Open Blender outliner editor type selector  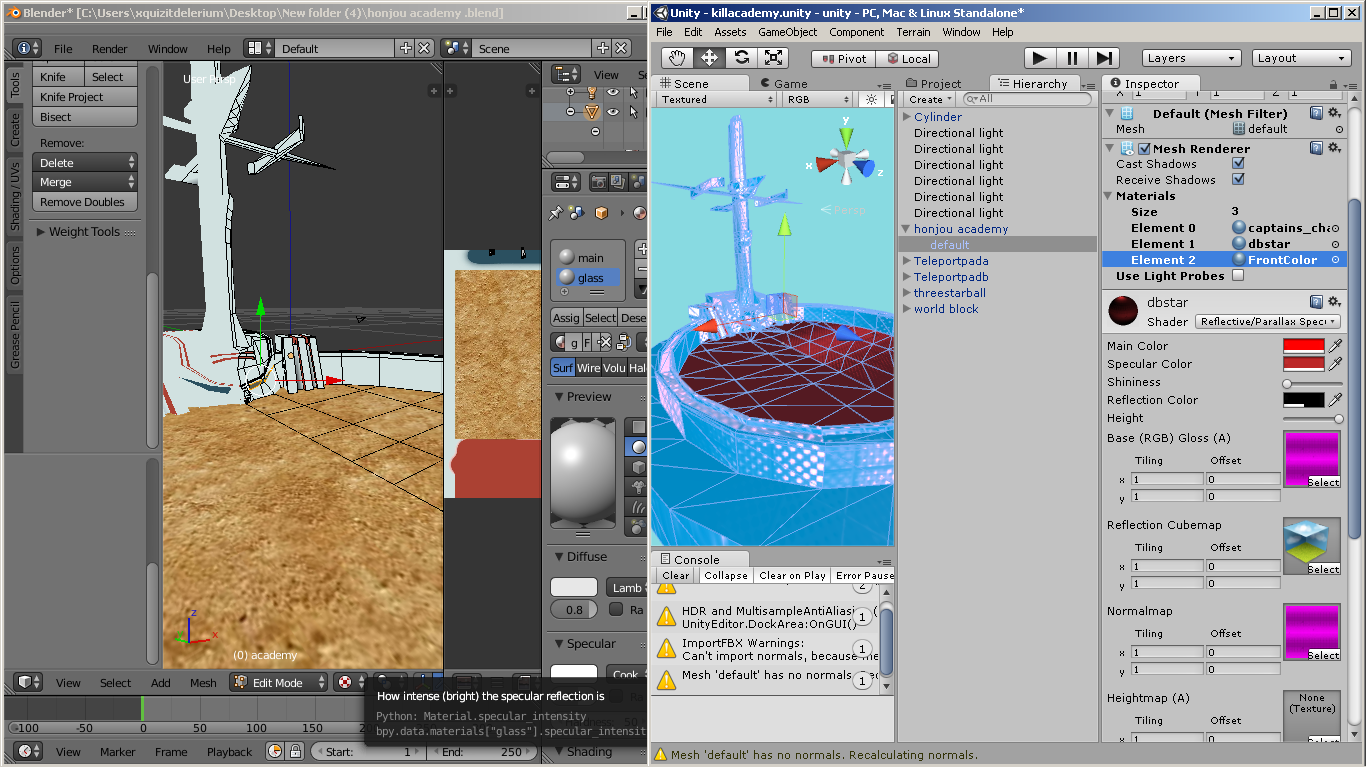coord(566,74)
